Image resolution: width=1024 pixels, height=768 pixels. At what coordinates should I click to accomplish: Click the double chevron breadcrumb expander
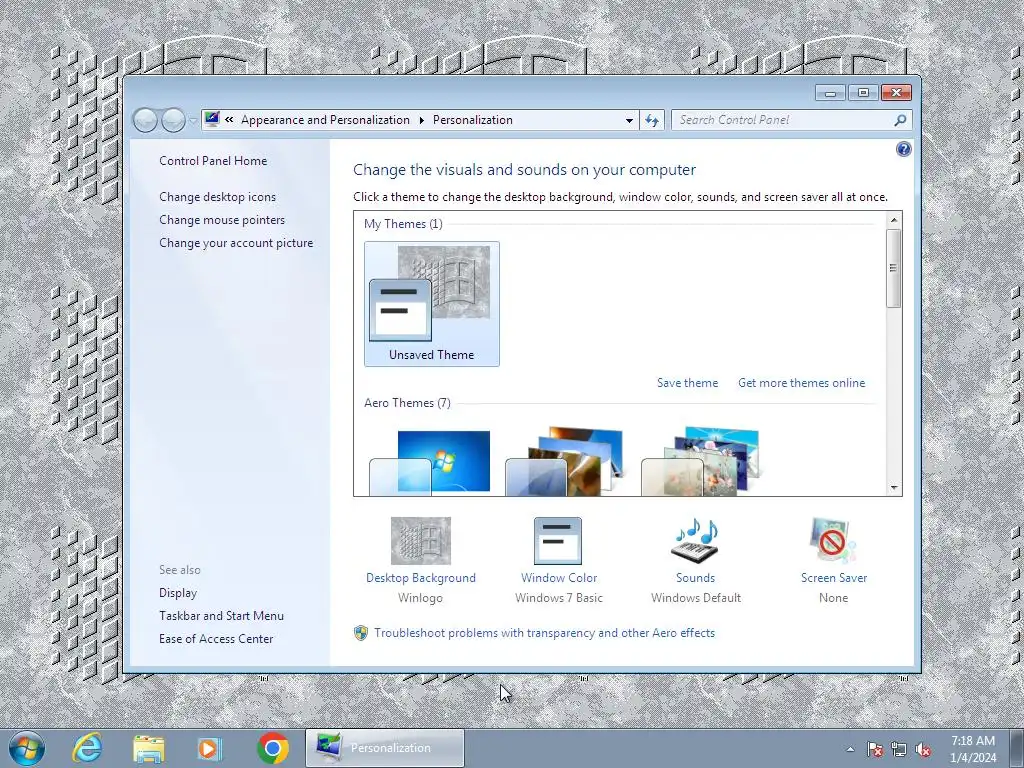tap(229, 120)
